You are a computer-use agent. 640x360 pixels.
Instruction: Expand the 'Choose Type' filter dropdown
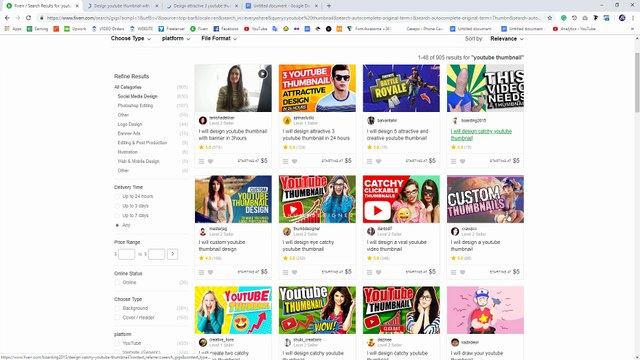(131, 38)
